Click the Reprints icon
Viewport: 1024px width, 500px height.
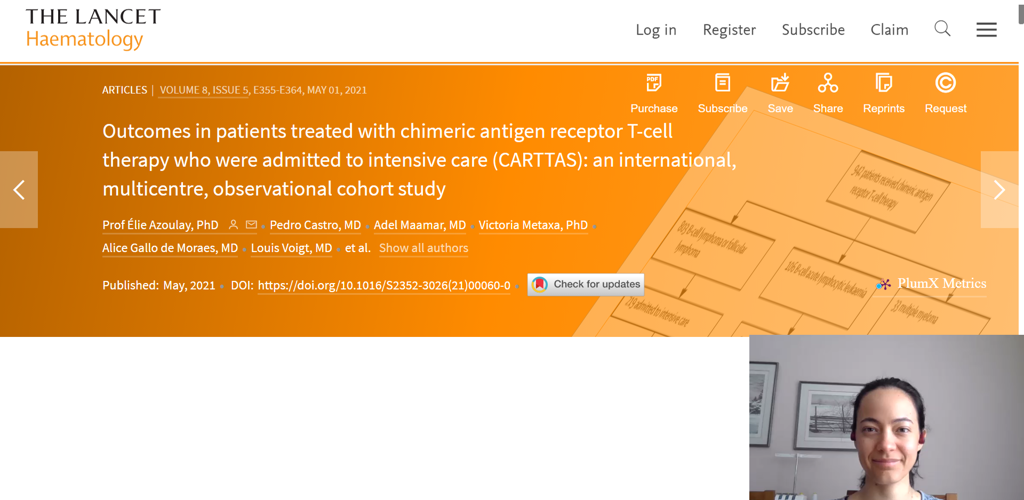883,84
